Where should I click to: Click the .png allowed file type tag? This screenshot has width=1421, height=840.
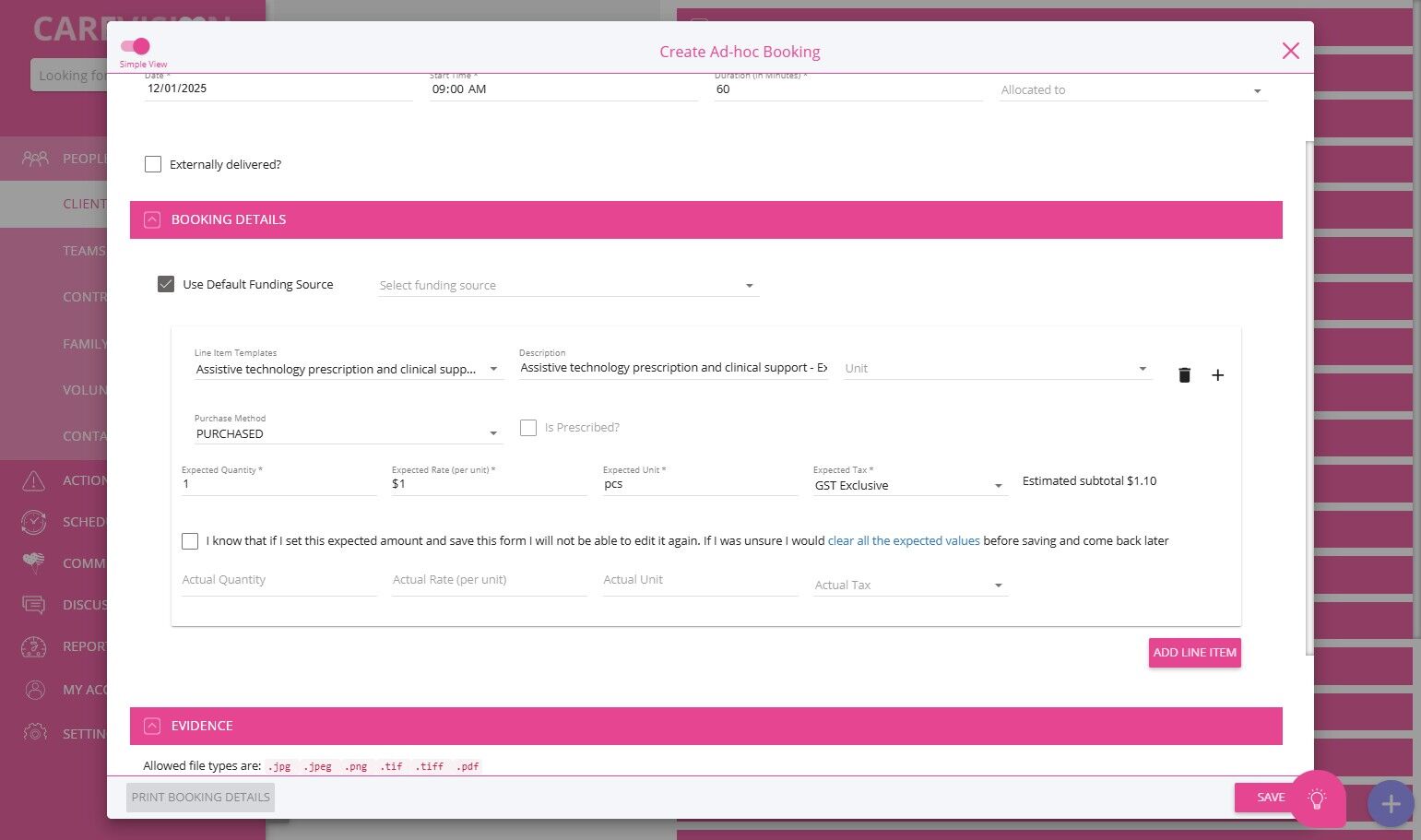click(356, 766)
